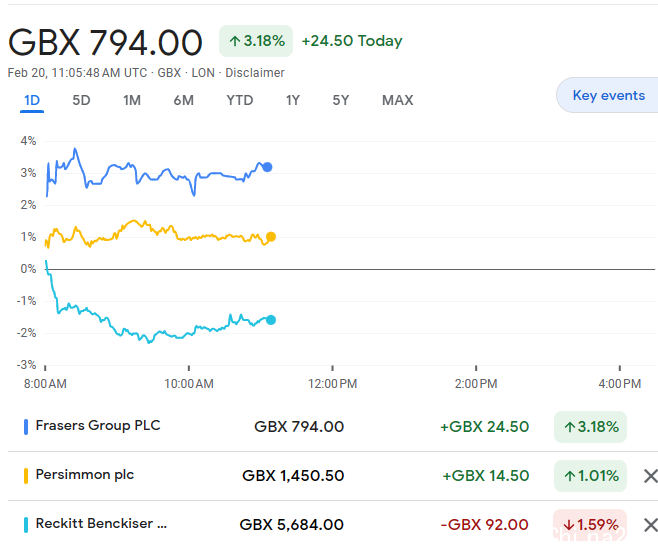This screenshot has height=549, width=658.
Task: Click the yellow Persimmon endpoint dot on chart
Action: point(271,237)
